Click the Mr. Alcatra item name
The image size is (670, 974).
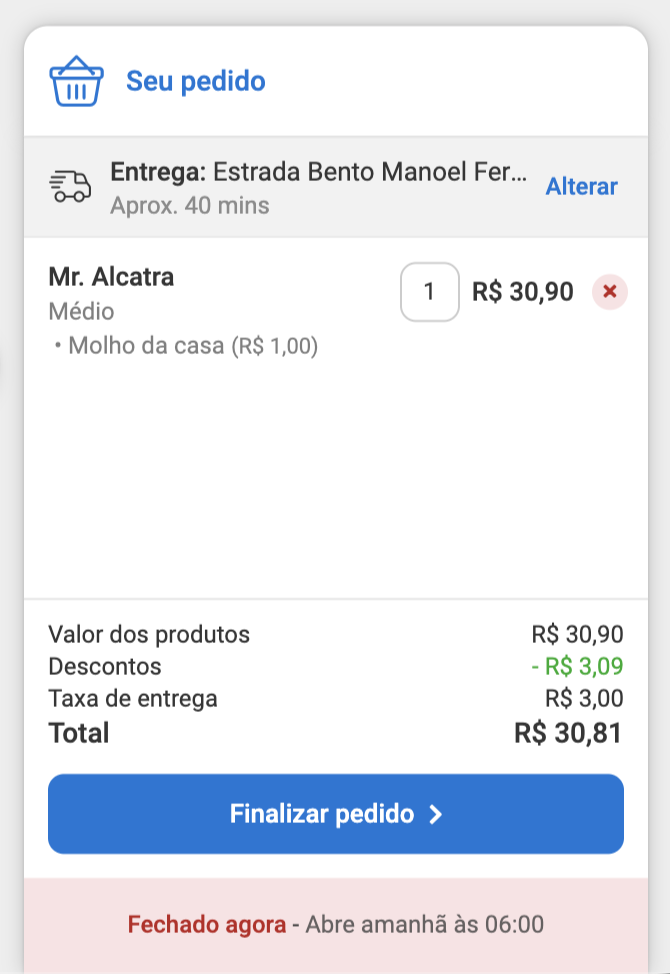tap(111, 276)
